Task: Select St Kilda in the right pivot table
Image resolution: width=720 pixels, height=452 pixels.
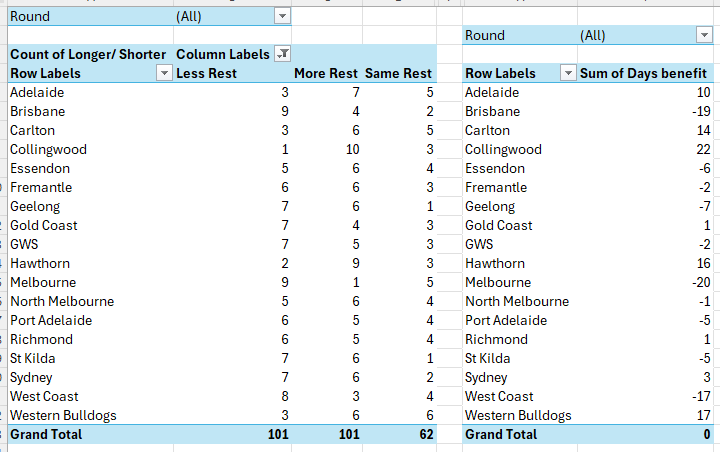Action: (x=488, y=358)
